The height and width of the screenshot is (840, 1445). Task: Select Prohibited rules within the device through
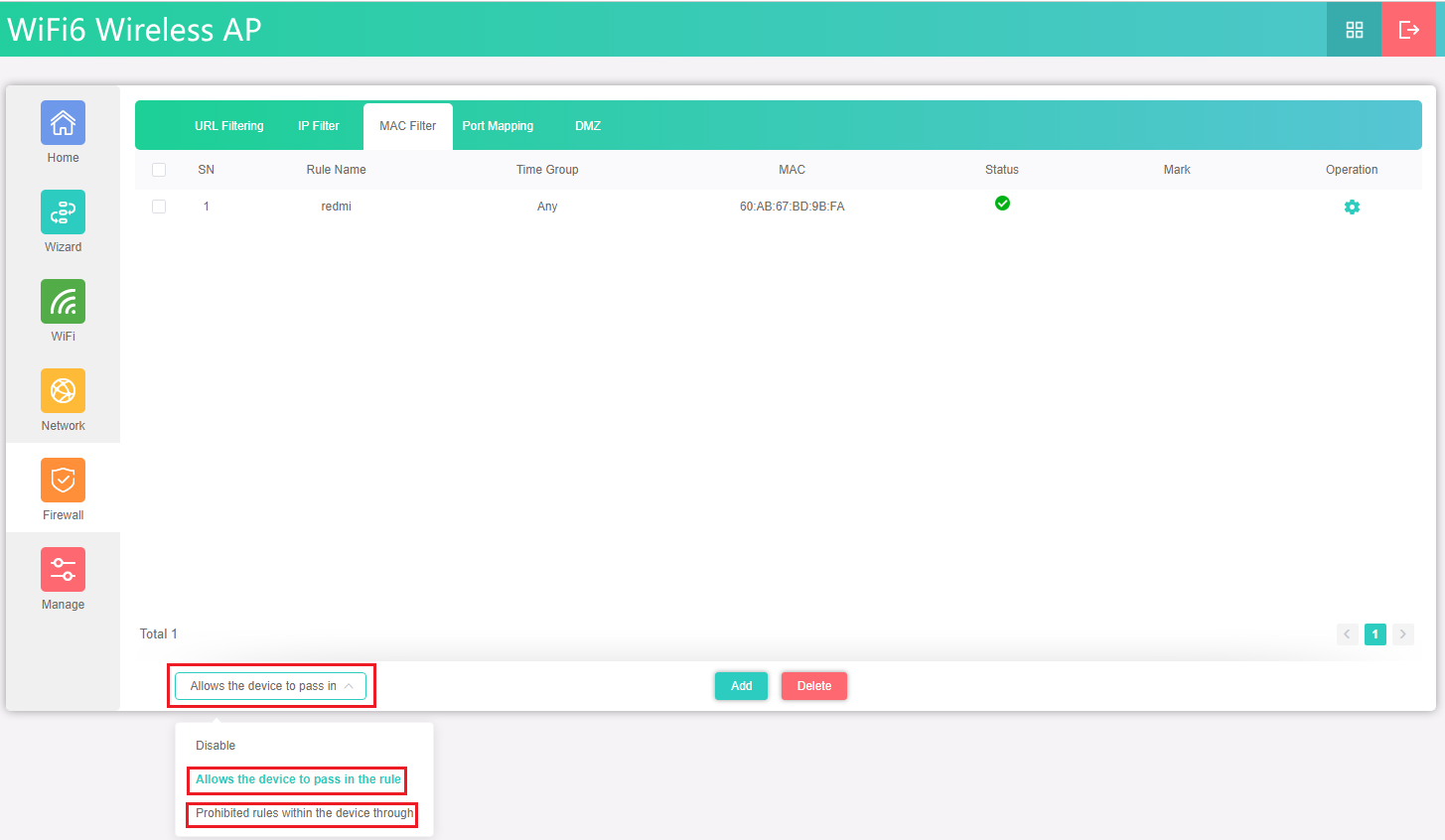click(x=304, y=813)
